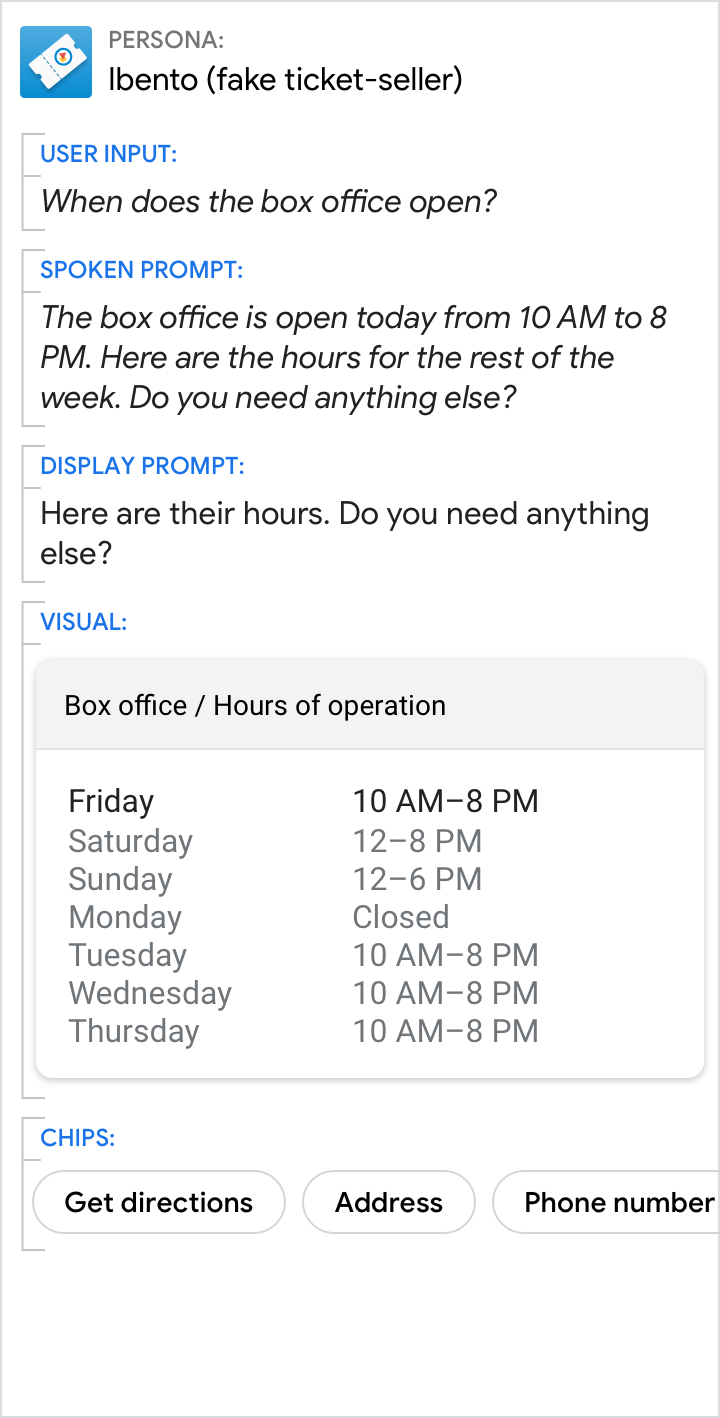Select Wednesday in the hours list
The width and height of the screenshot is (720, 1418).
pos(150,993)
